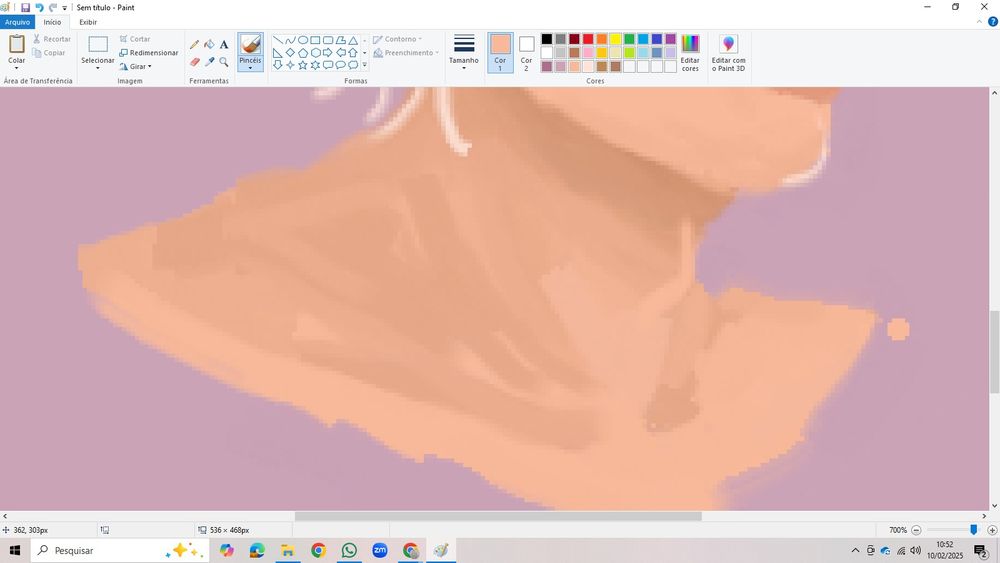Image resolution: width=1000 pixels, height=563 pixels.
Task: Choose the down arrow shape
Action: click(x=278, y=64)
